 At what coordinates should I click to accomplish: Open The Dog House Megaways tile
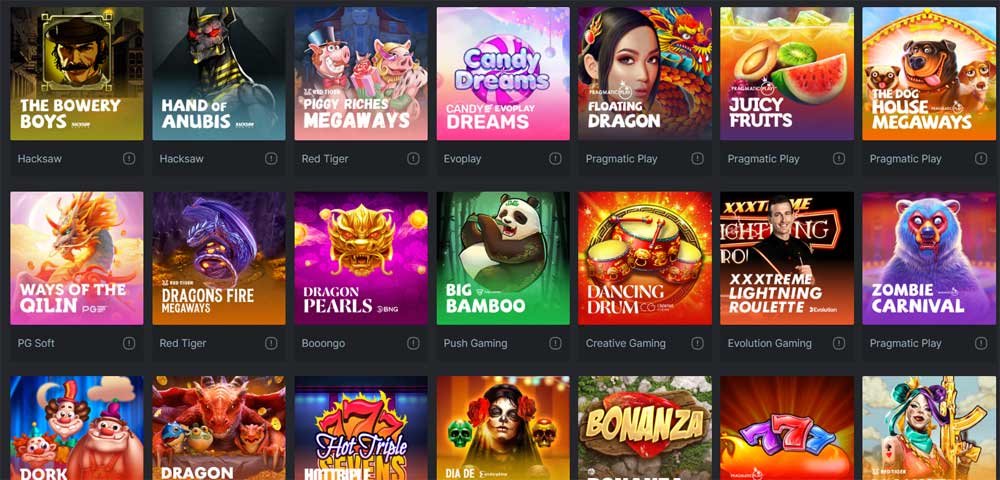tap(929, 73)
